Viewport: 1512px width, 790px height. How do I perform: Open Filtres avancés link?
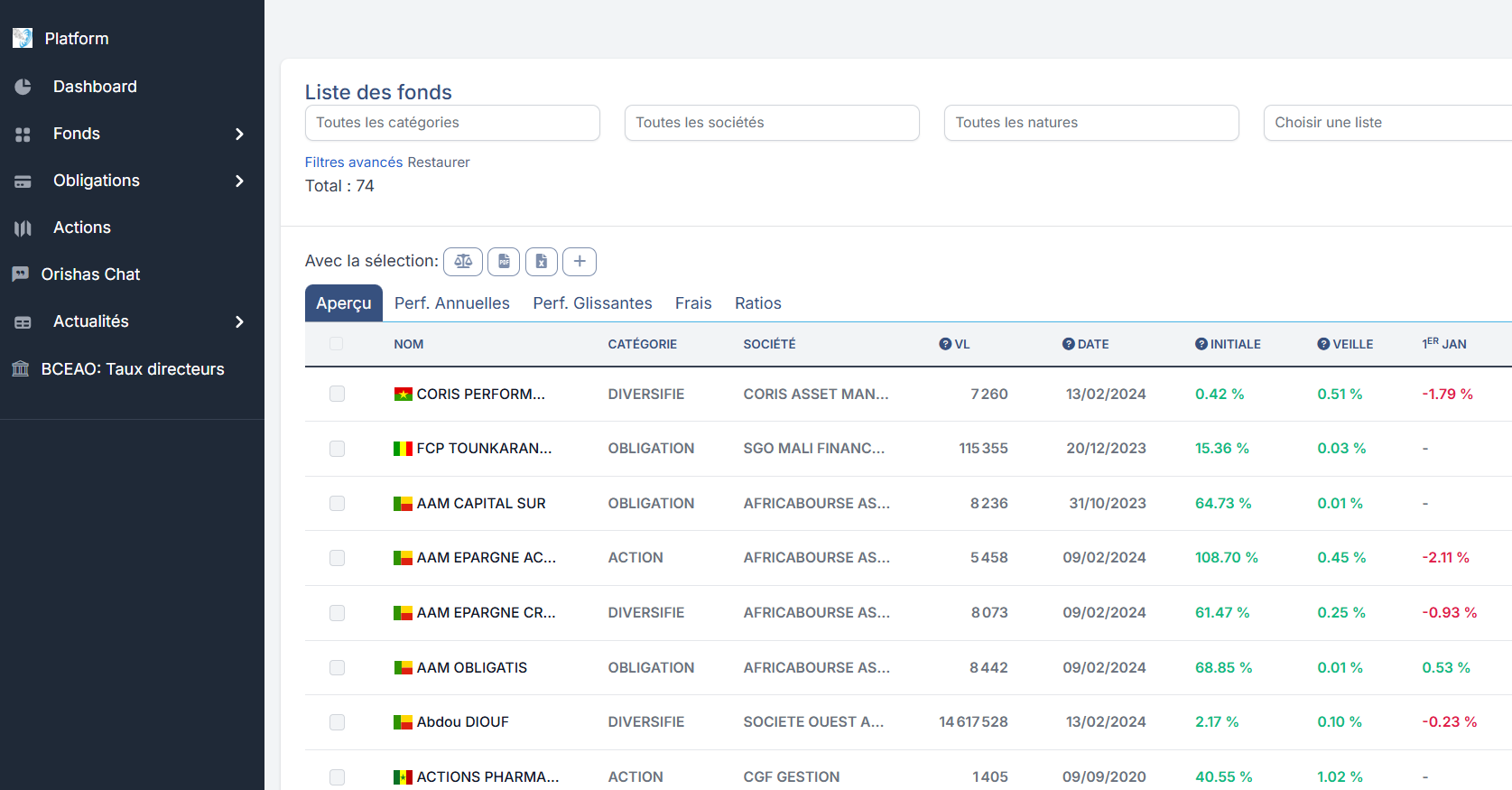[x=354, y=163]
